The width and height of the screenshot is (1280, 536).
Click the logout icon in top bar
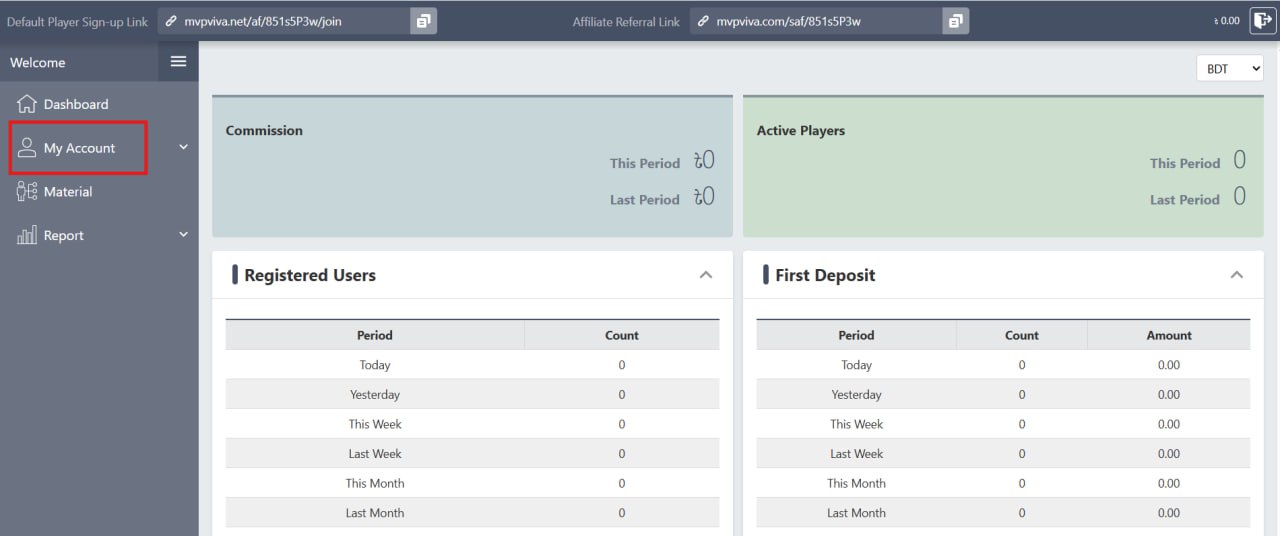click(x=1262, y=20)
